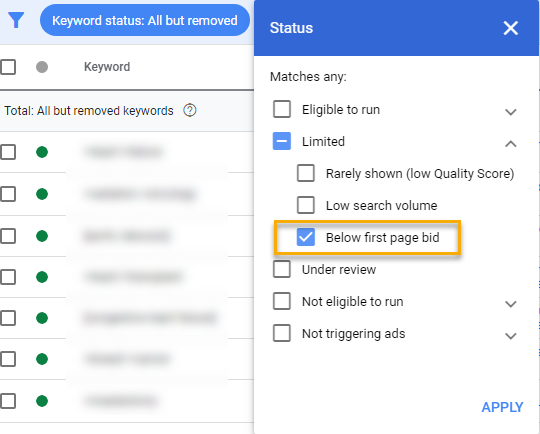The image size is (540, 434).
Task: Click the gray status dot column header
Action: pyautogui.click(x=42, y=67)
